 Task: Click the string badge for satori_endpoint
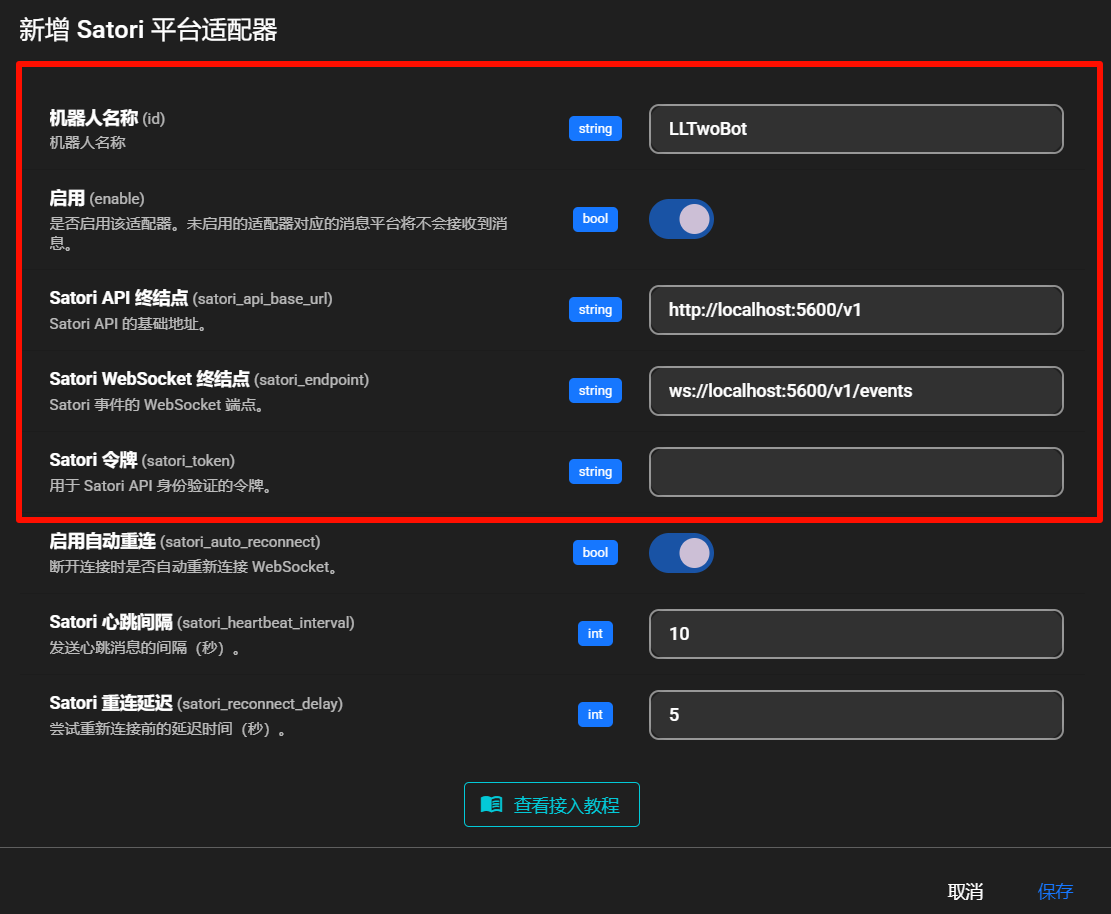(x=595, y=391)
